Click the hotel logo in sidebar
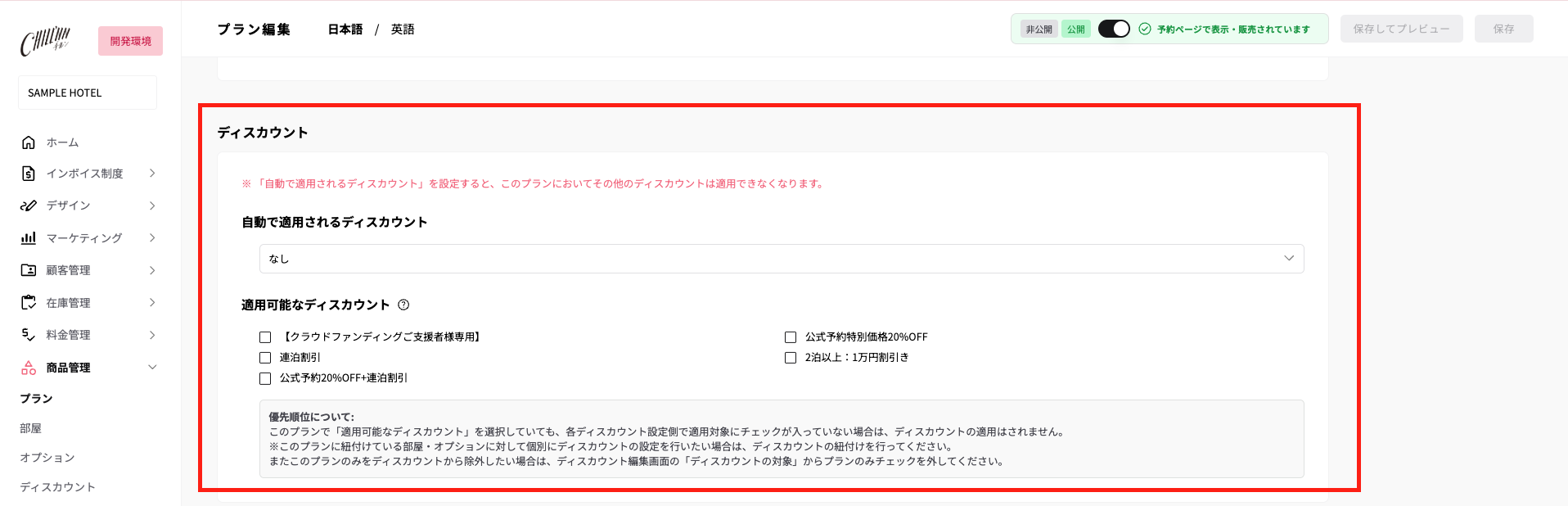 point(46,41)
